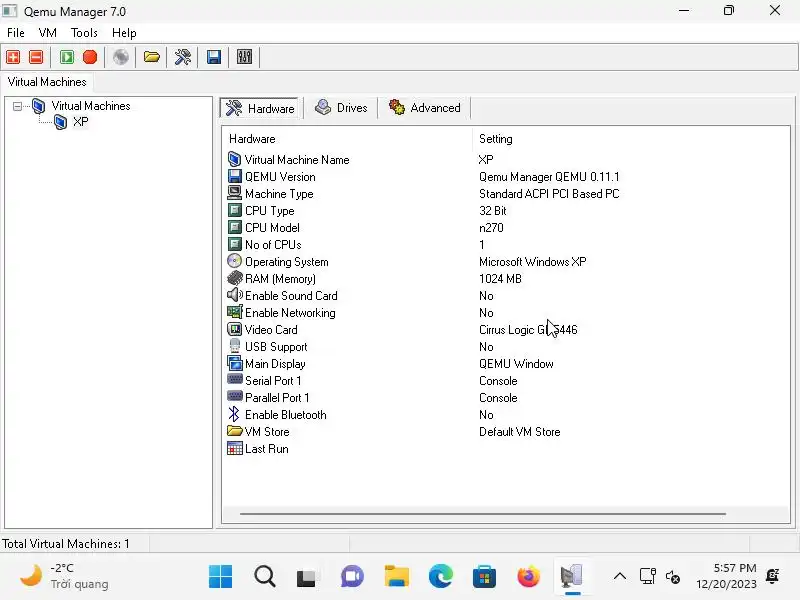Image resolution: width=800 pixels, height=600 pixels.
Task: Click the slider controls toolbar icon
Action: pos(244,57)
